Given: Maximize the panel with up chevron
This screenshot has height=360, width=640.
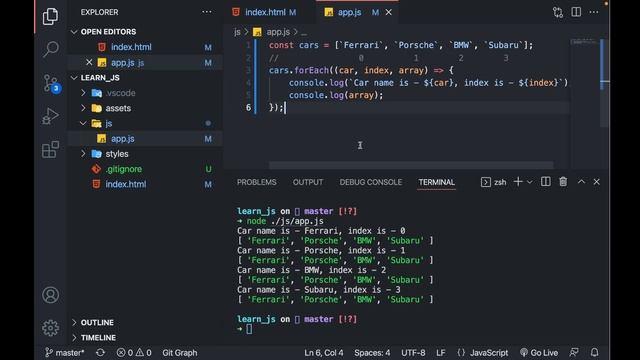Looking at the screenshot, I should [x=581, y=182].
